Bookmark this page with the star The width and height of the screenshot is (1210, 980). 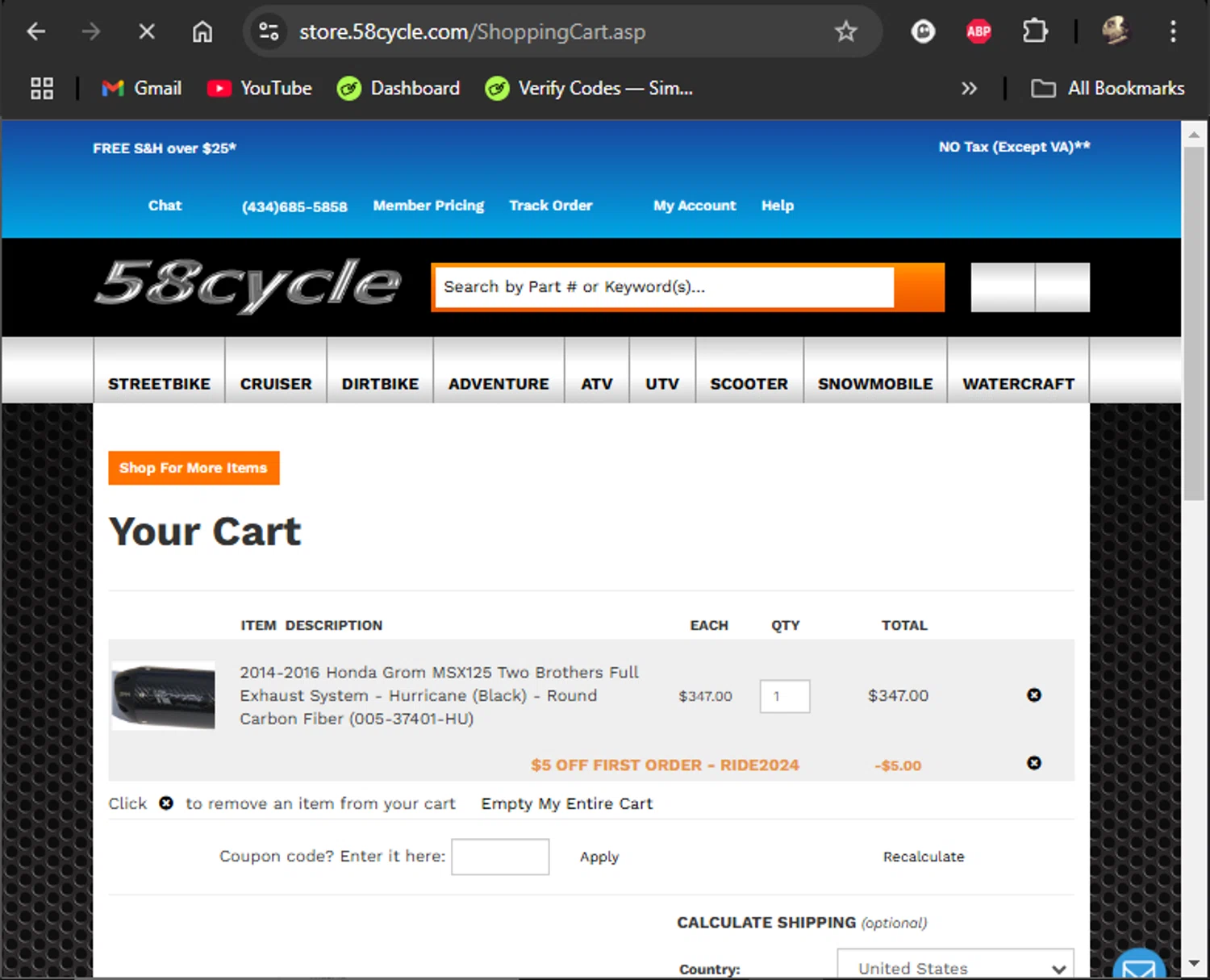coord(845,31)
